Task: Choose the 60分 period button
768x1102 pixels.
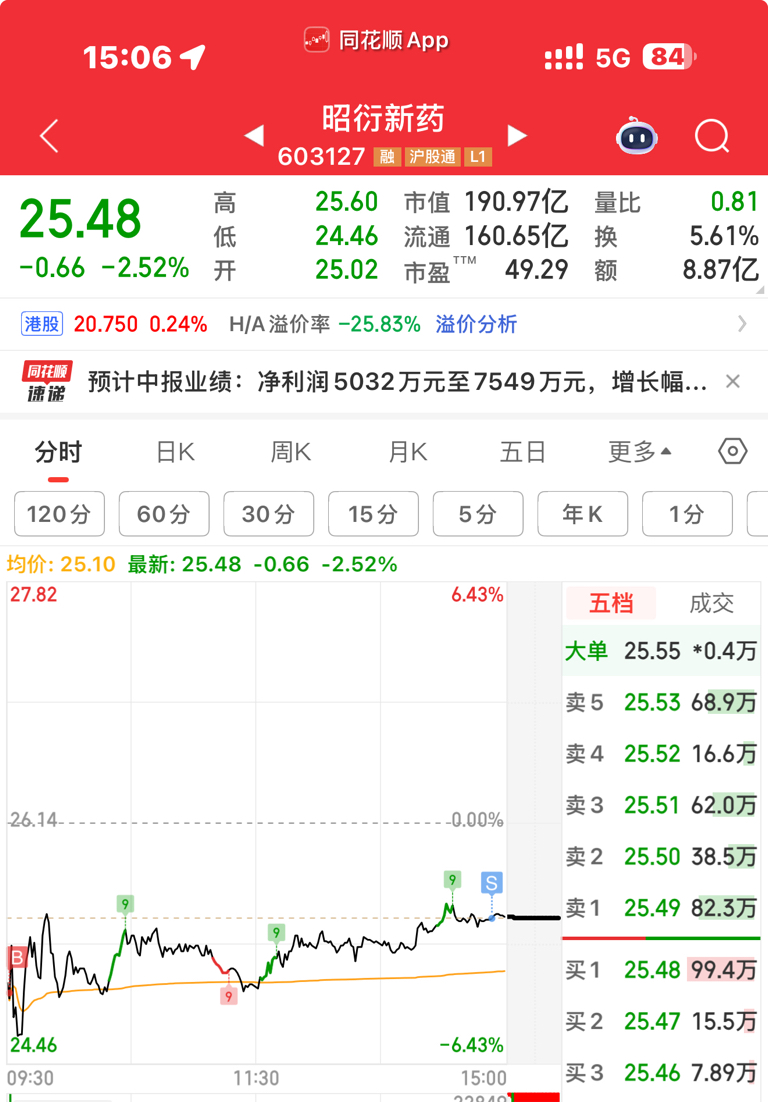Action: click(x=164, y=514)
